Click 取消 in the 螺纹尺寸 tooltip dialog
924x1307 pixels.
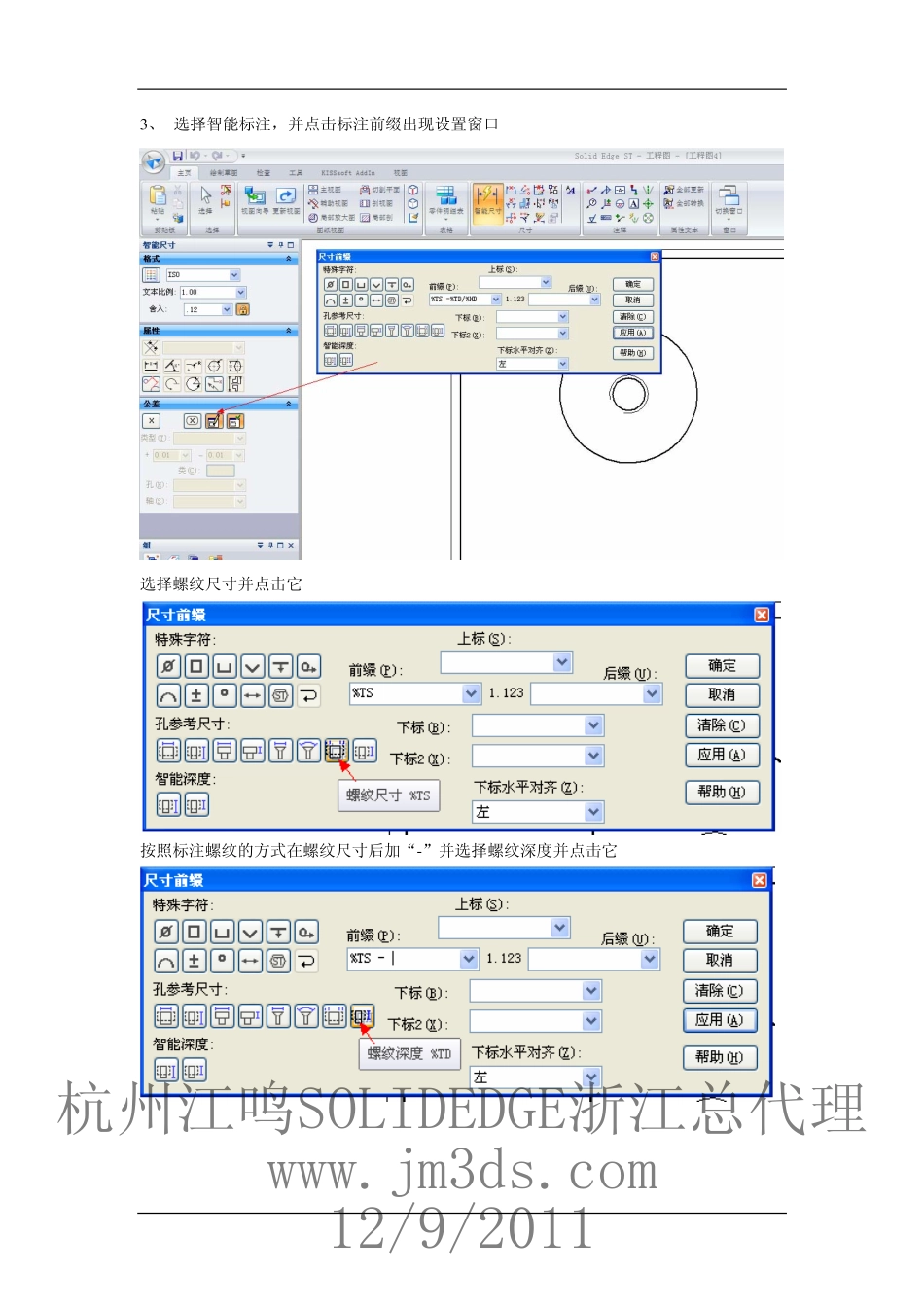(722, 695)
